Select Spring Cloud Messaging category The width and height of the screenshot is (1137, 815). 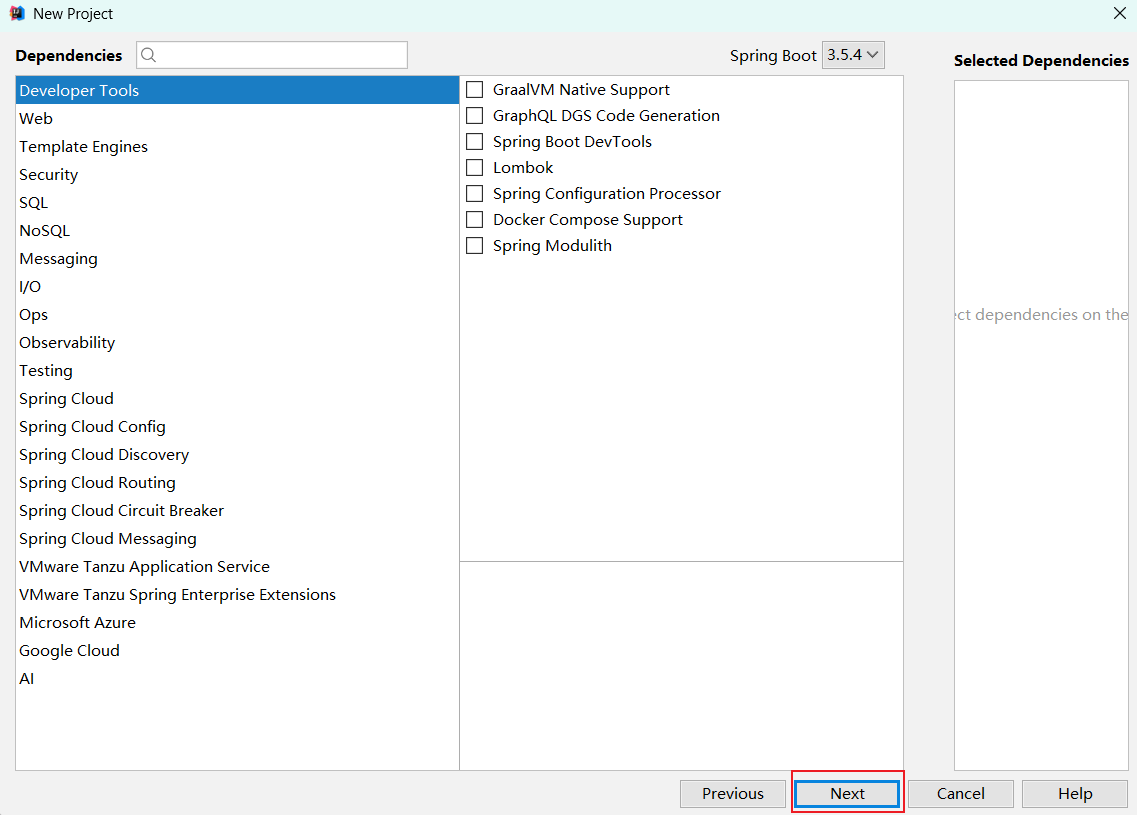coord(237,539)
